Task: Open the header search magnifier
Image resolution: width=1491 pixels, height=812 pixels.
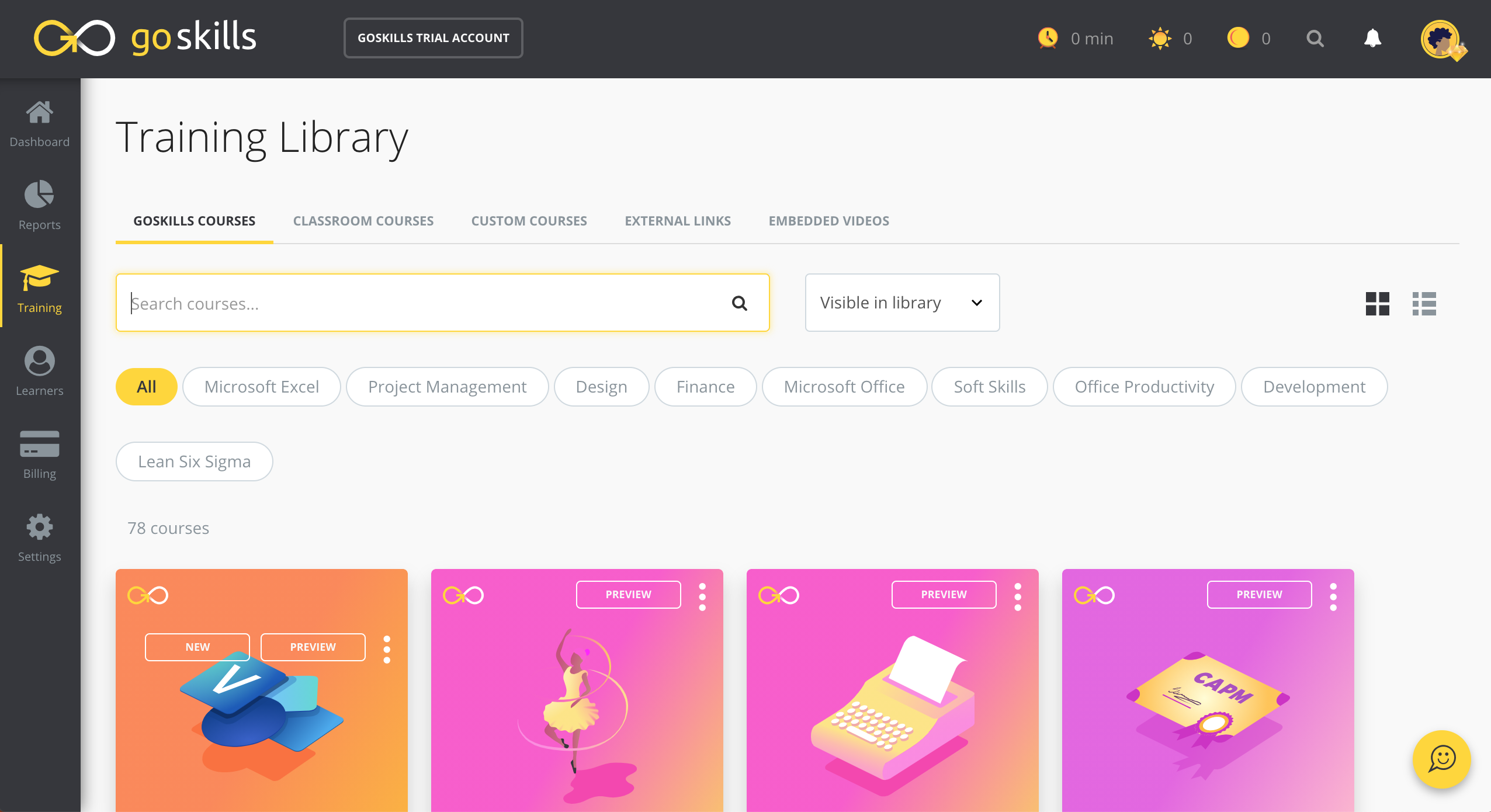Action: (1315, 39)
